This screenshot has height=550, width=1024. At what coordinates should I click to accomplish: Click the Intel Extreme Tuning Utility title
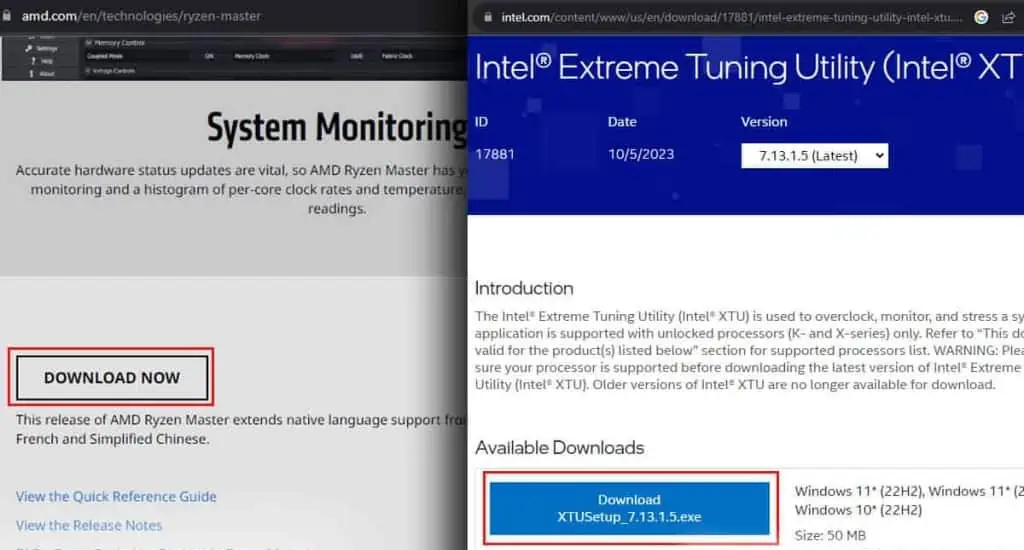(748, 67)
